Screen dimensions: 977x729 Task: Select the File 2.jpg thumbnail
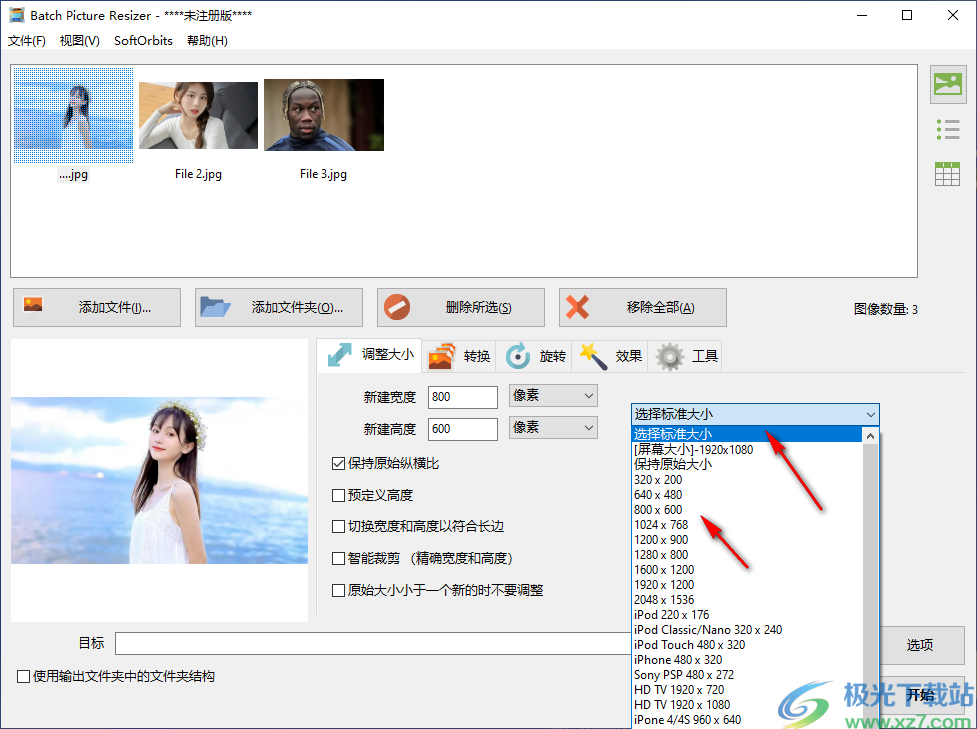(x=198, y=115)
